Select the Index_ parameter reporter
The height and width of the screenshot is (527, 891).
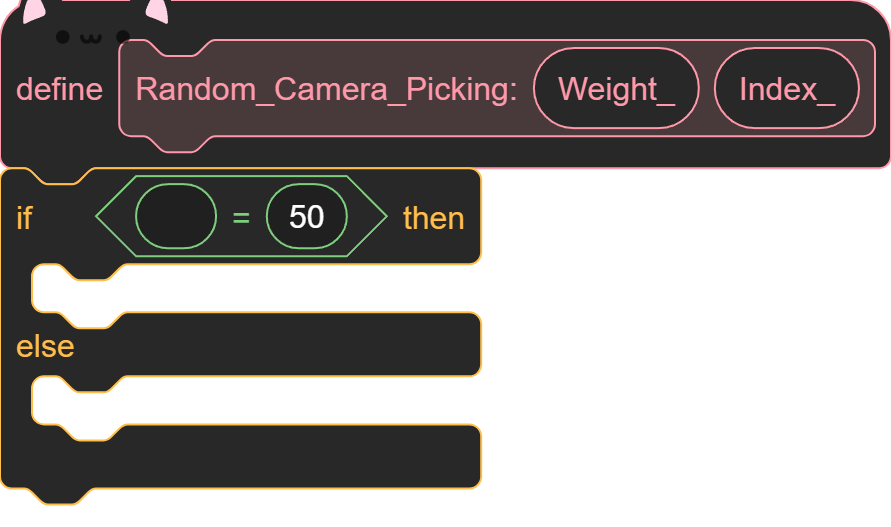point(787,88)
